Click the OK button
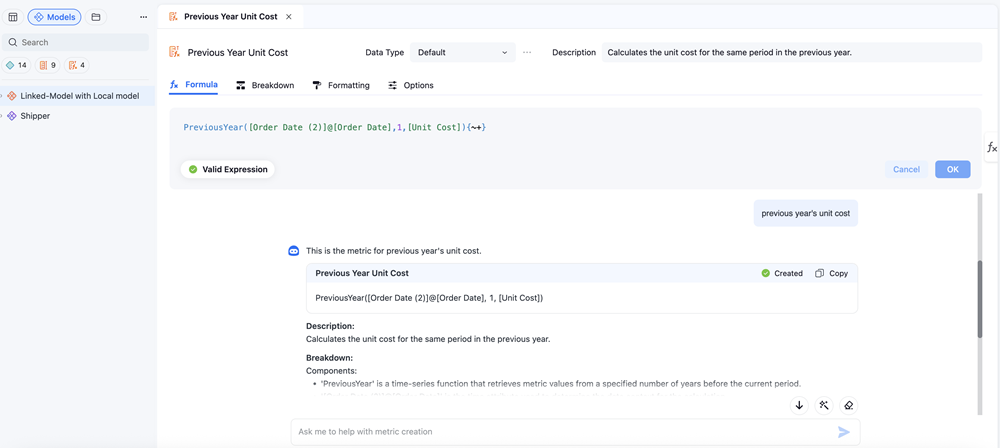This screenshot has height=448, width=1000. [952, 169]
